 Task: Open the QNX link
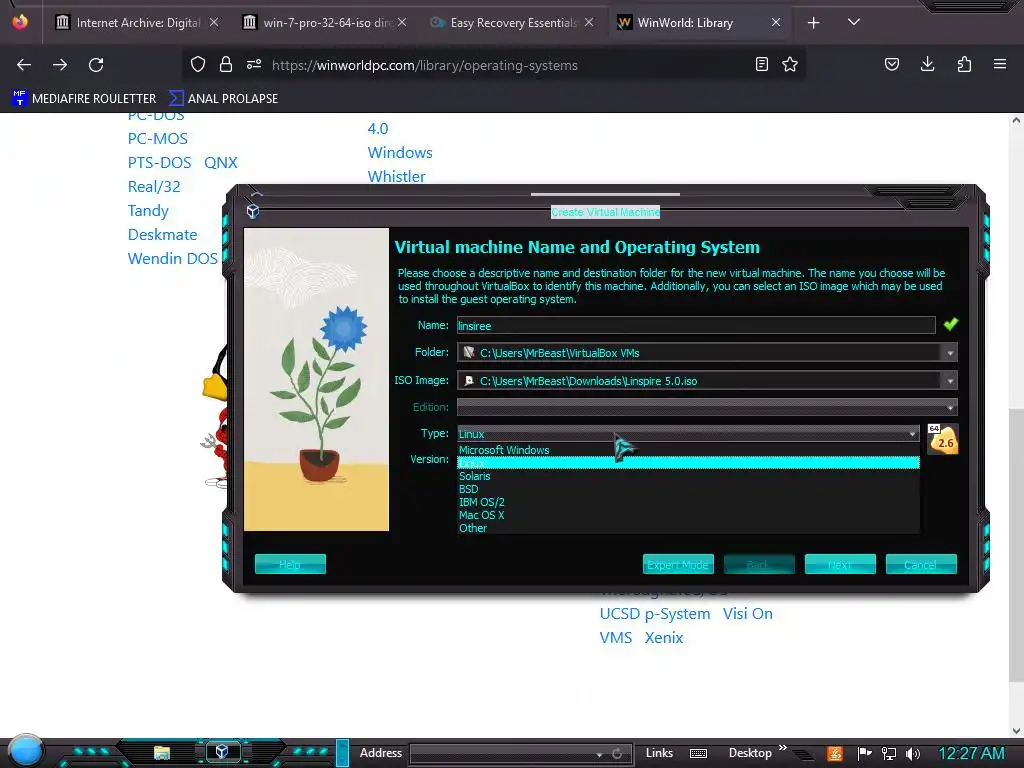pyautogui.click(x=221, y=163)
